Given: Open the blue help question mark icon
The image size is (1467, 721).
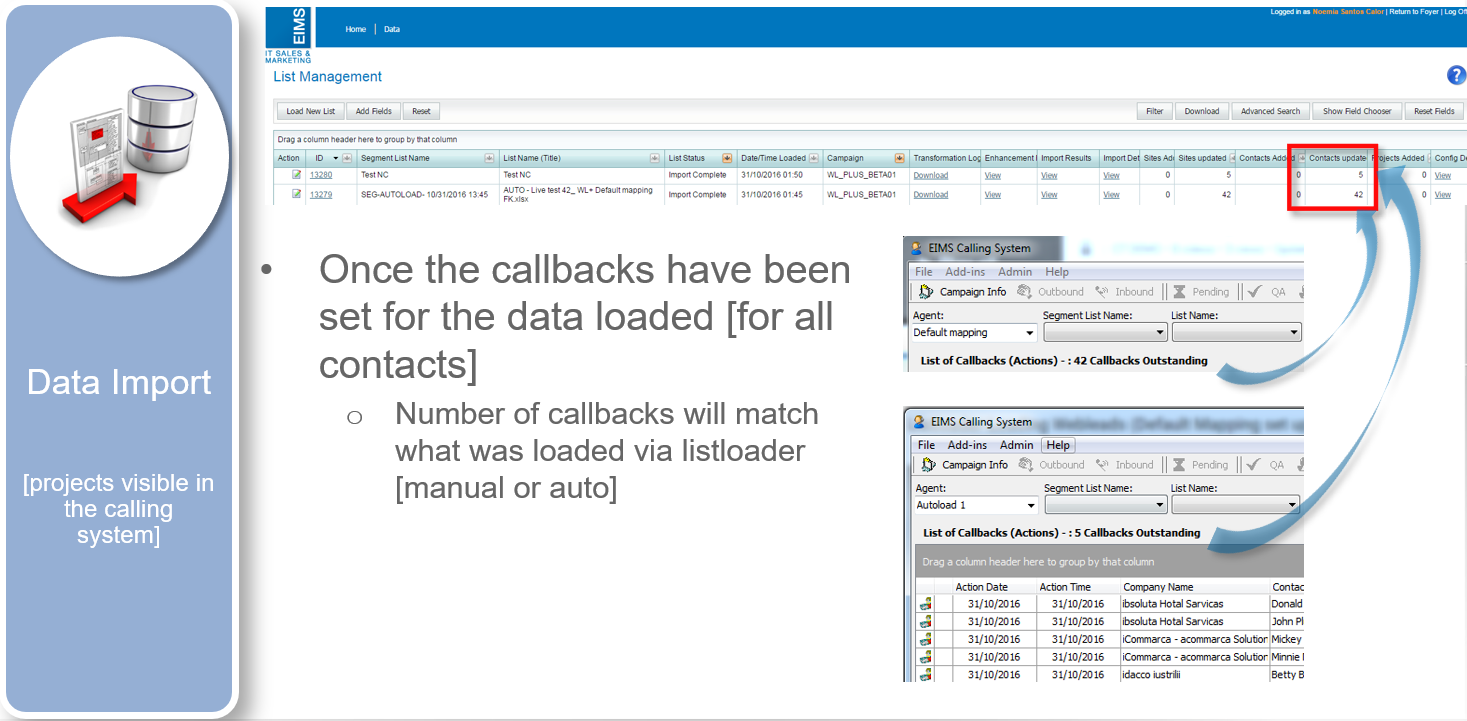Looking at the screenshot, I should click(1456, 76).
